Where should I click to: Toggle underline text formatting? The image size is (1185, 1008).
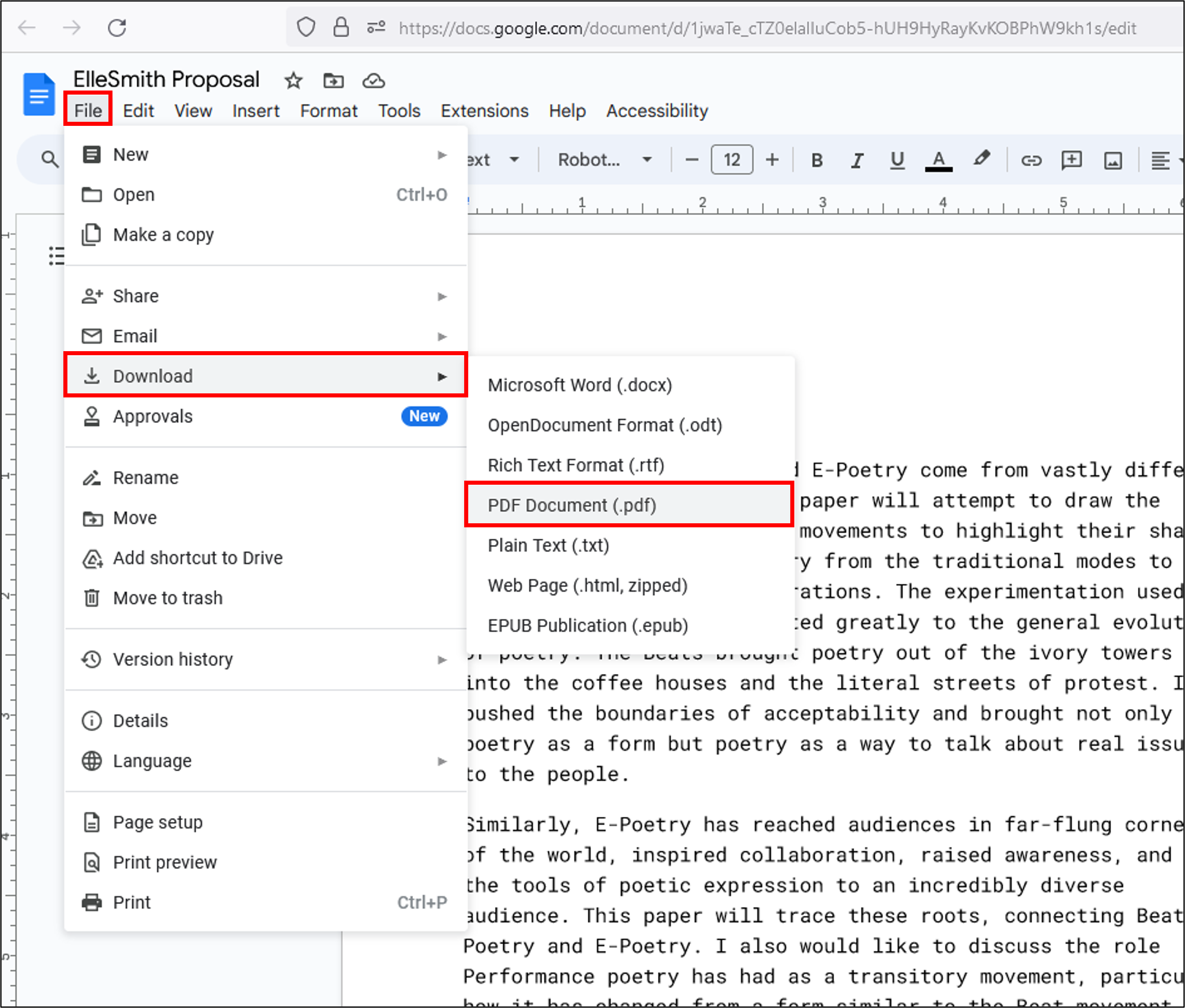click(897, 161)
